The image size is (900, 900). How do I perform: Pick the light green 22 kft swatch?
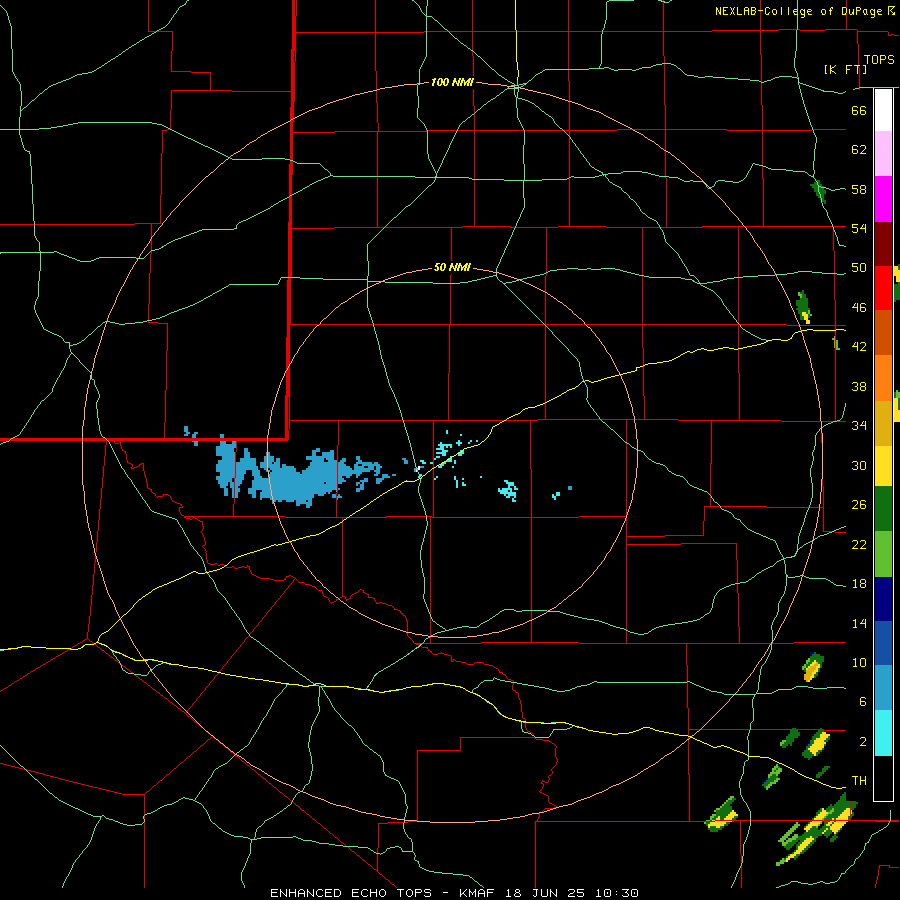click(x=883, y=554)
